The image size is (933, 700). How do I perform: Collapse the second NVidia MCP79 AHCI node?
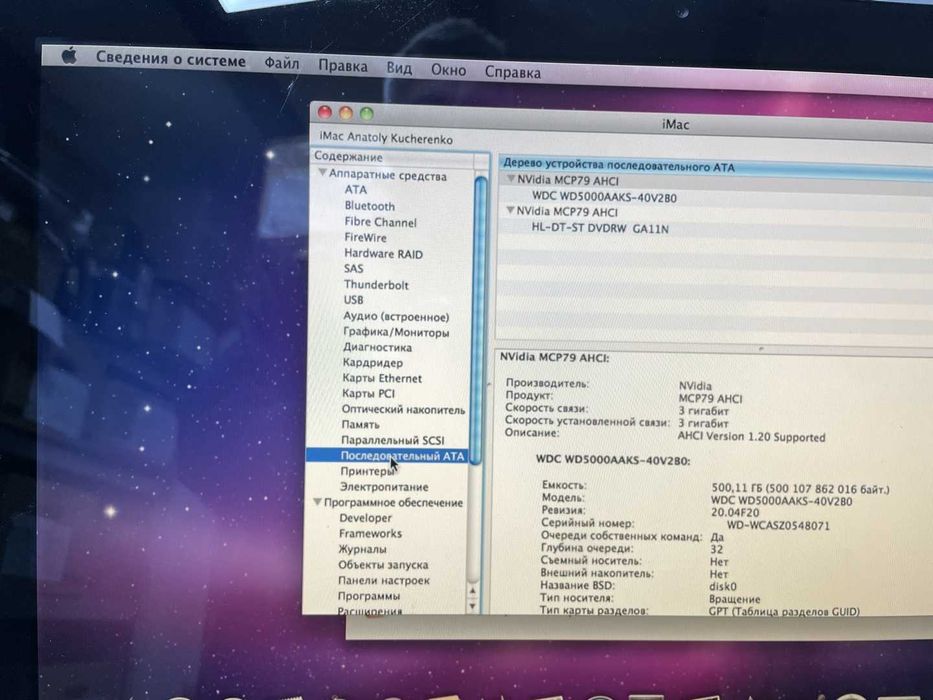coord(510,210)
